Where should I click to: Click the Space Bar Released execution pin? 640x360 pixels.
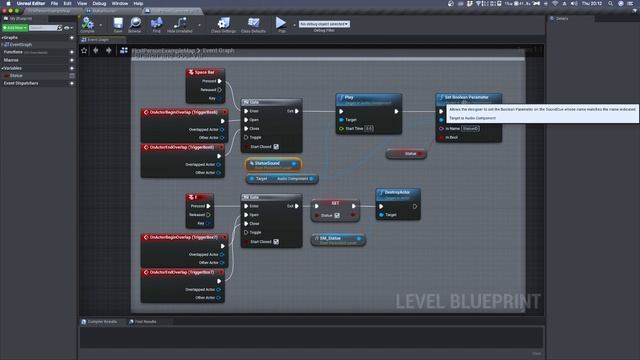(x=220, y=90)
